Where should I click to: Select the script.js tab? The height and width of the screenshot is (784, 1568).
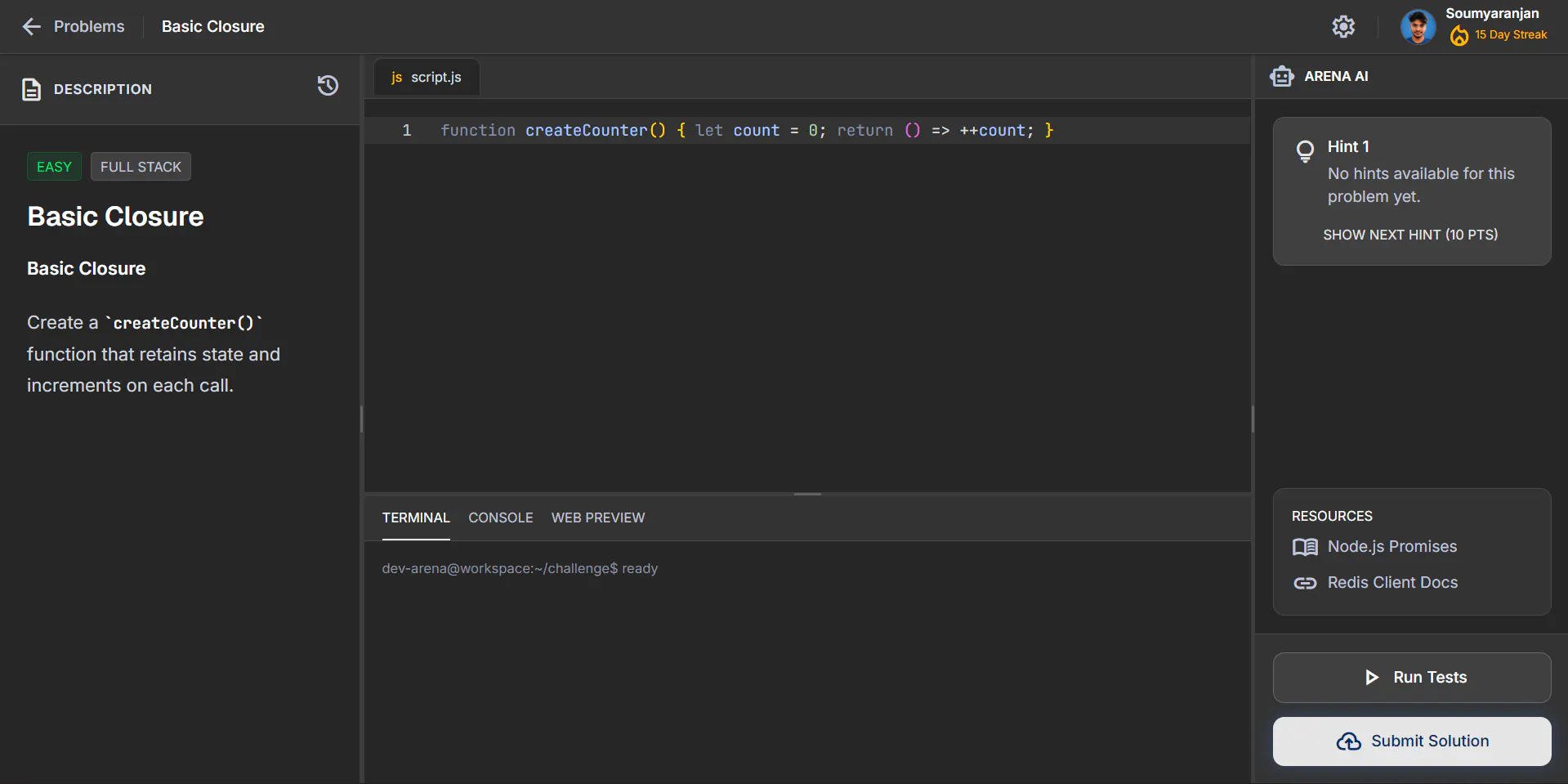coord(427,77)
